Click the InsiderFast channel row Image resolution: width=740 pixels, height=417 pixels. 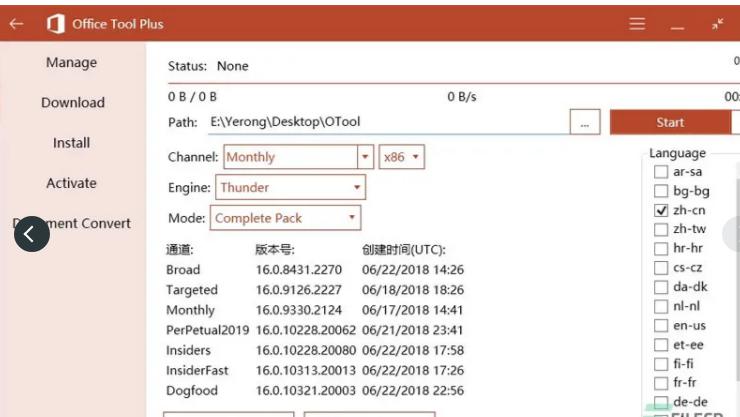[315, 370]
